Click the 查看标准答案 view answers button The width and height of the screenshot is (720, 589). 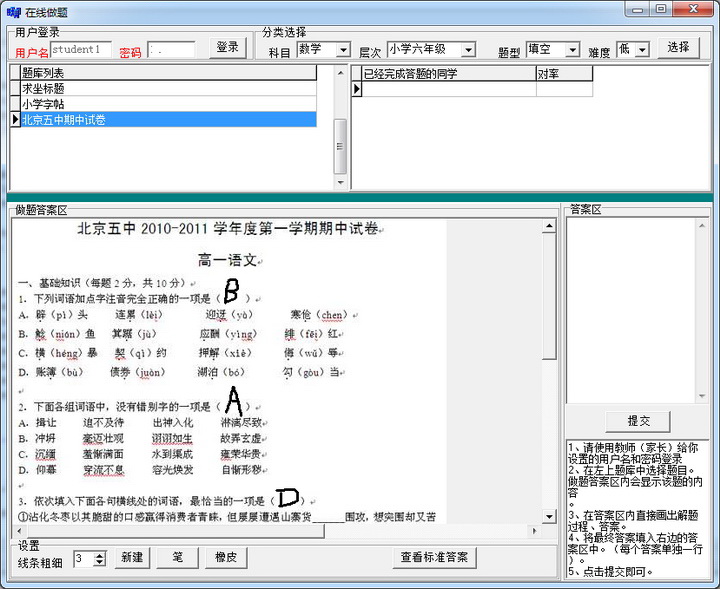coord(434,557)
